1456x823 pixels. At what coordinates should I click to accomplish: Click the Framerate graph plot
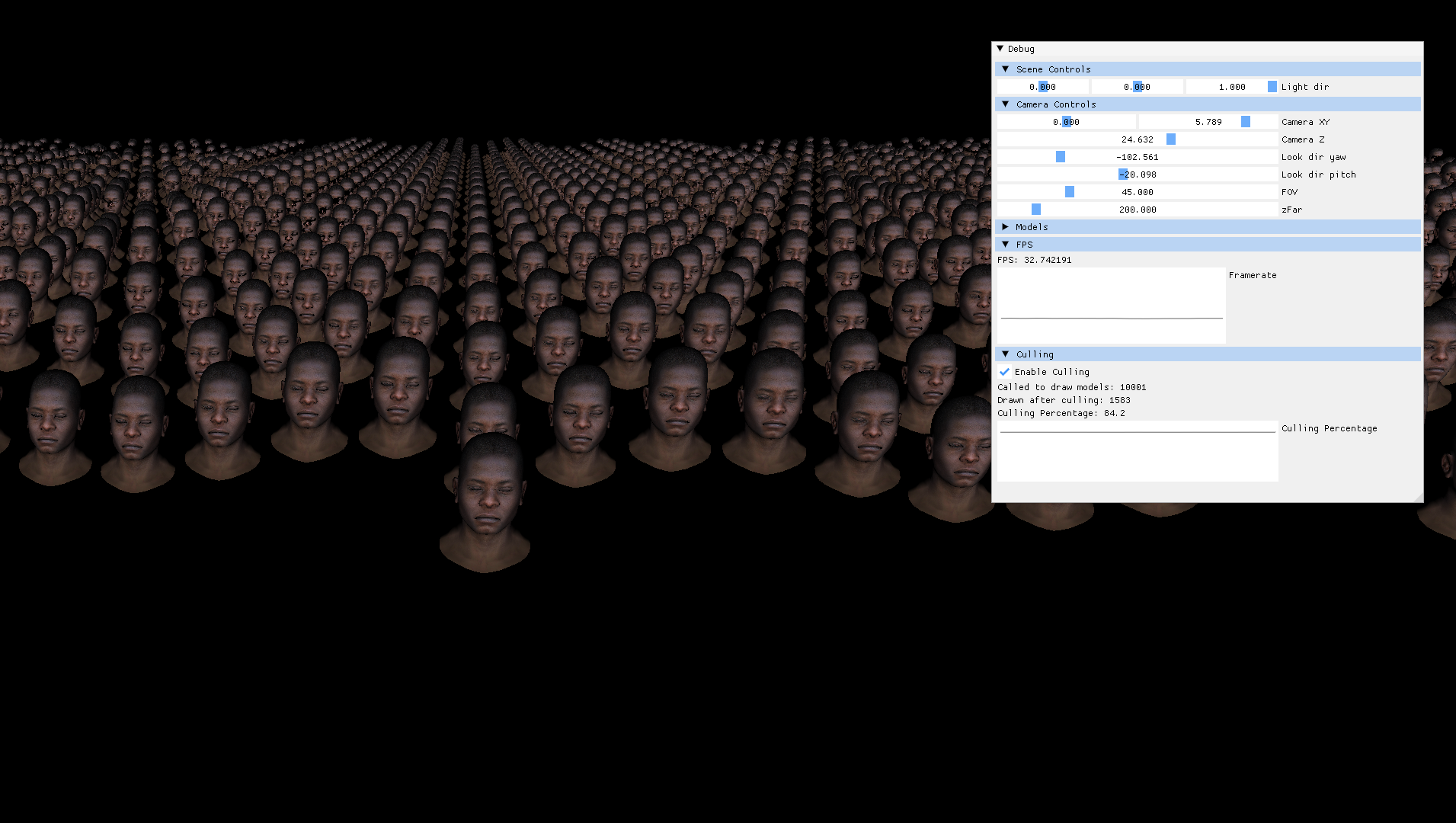click(x=1112, y=306)
